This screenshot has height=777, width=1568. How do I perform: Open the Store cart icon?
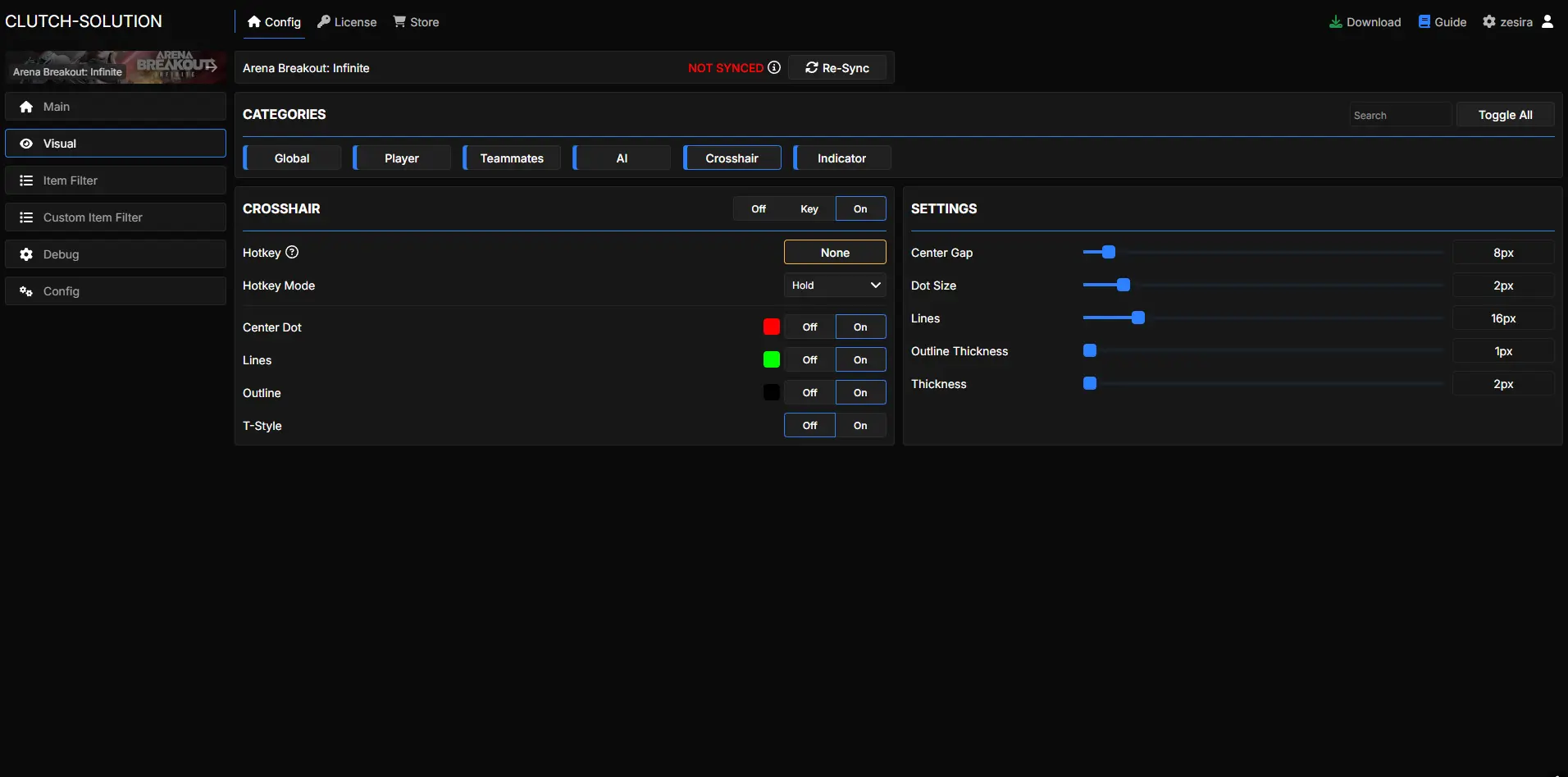(x=399, y=22)
